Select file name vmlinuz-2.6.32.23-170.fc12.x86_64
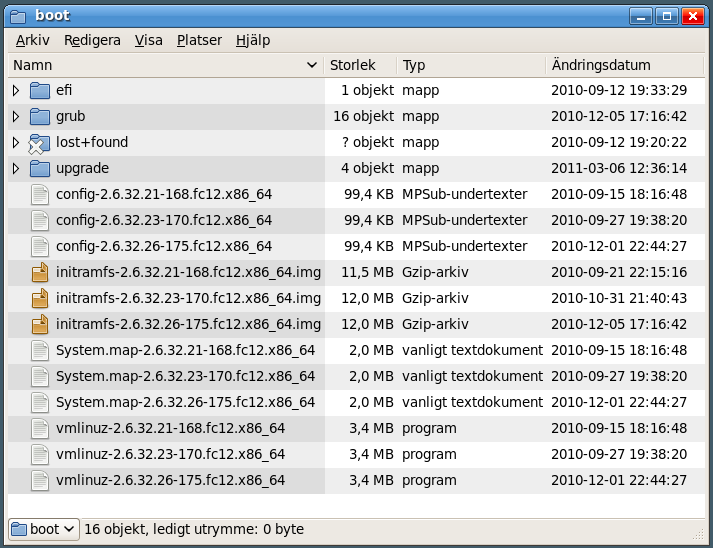Screen dimensions: 713x548 [171, 454]
